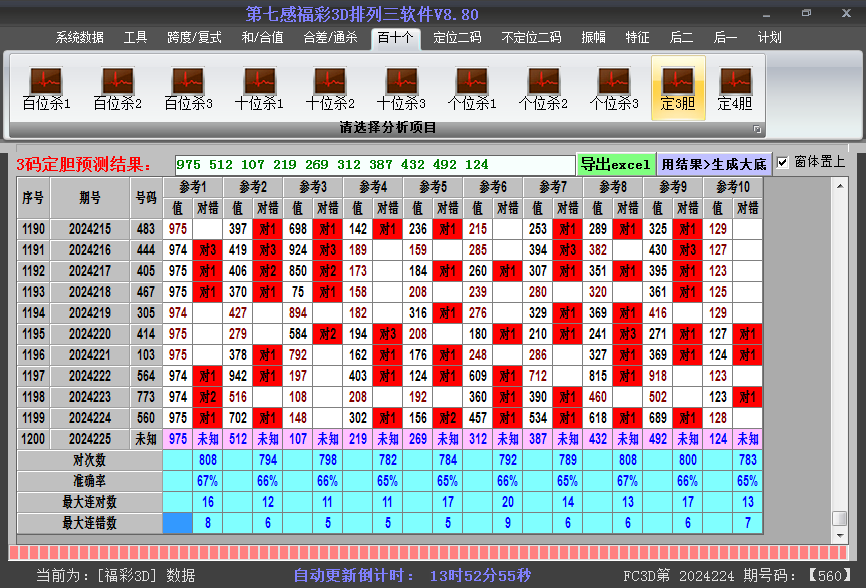Select the 十位杀1 analysis icon

[259, 88]
